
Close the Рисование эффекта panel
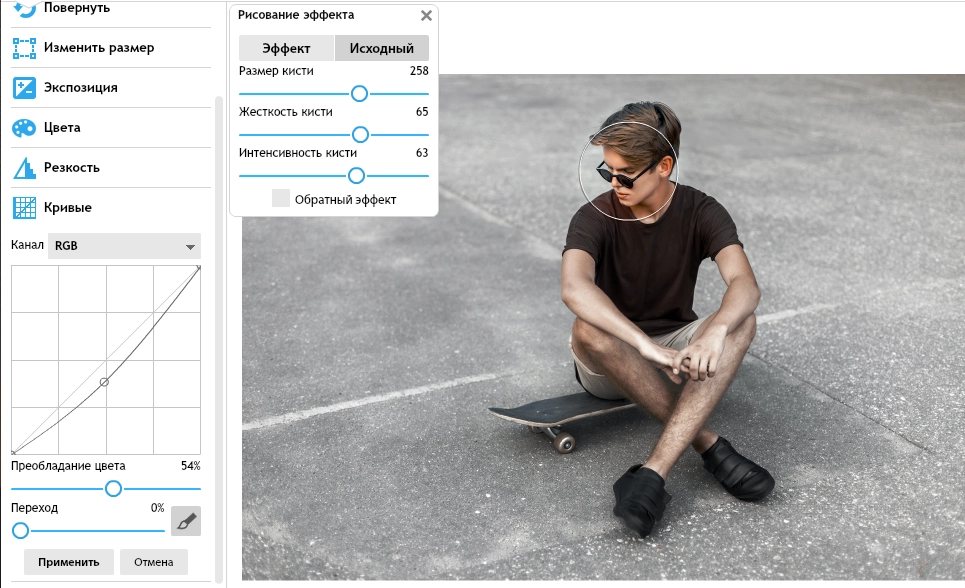click(427, 16)
